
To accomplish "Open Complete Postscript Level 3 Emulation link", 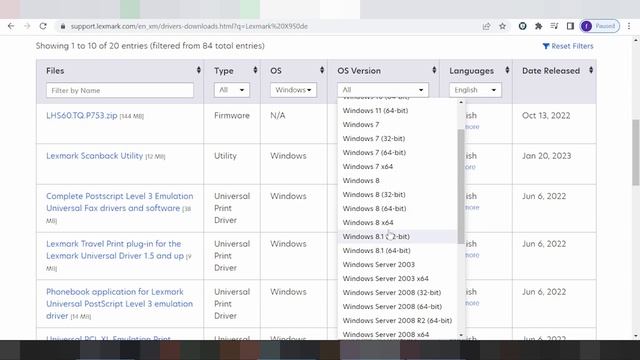I will click(120, 202).
